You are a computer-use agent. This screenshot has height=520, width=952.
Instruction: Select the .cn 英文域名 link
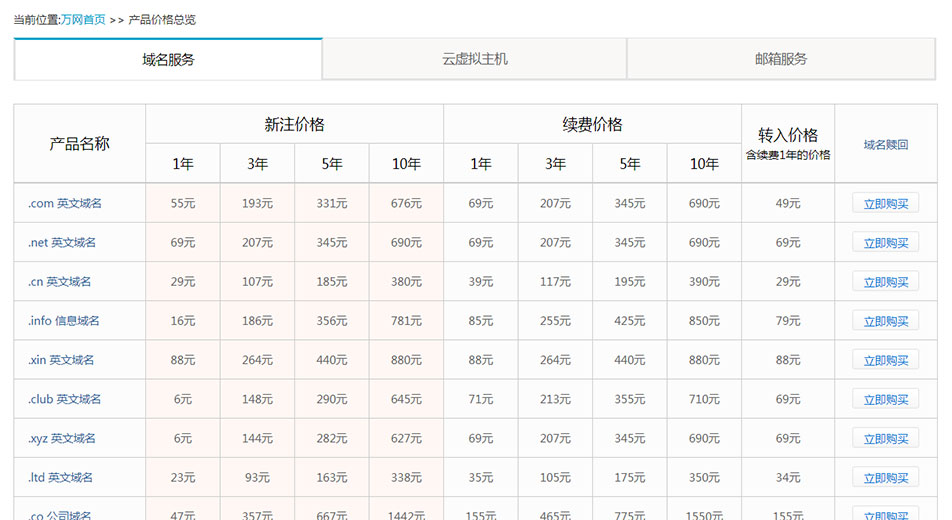[59, 282]
